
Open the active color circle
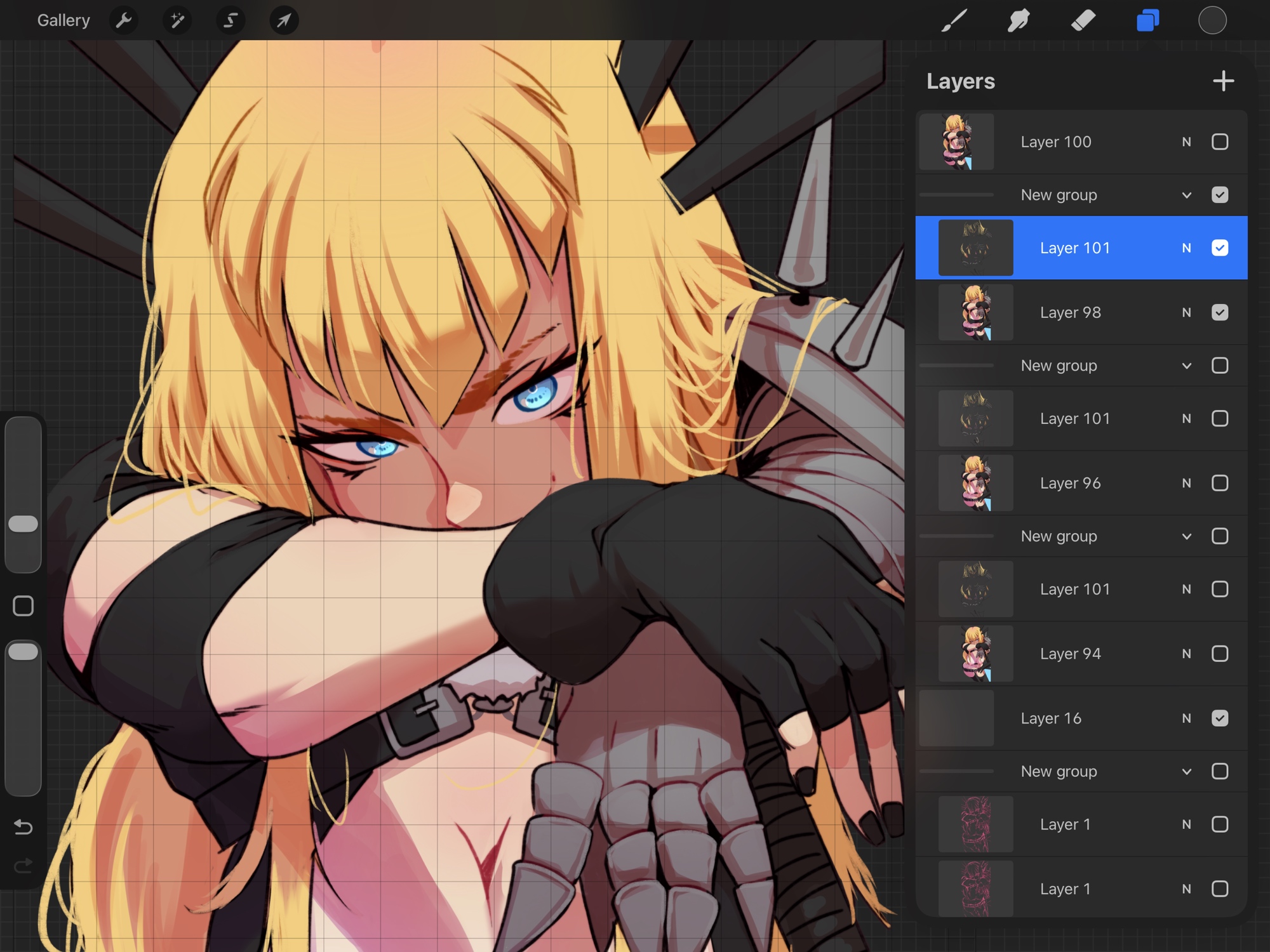pyautogui.click(x=1212, y=21)
